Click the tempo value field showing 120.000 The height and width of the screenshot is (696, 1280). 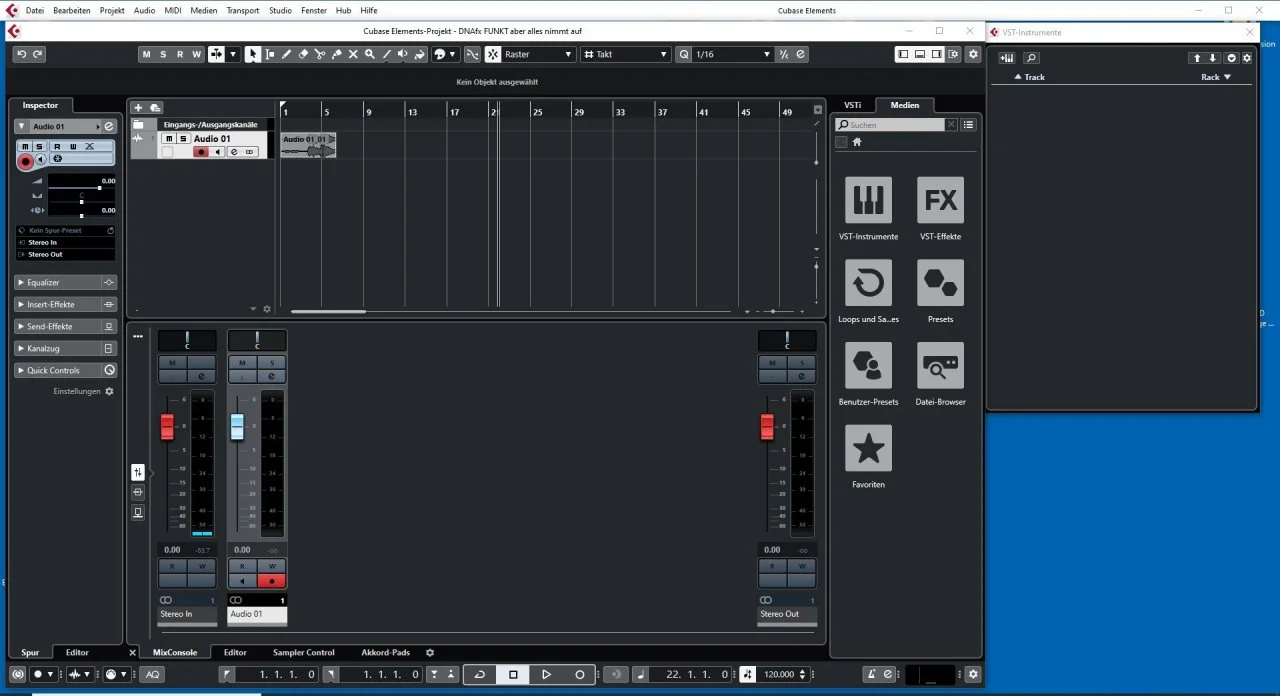pos(778,674)
